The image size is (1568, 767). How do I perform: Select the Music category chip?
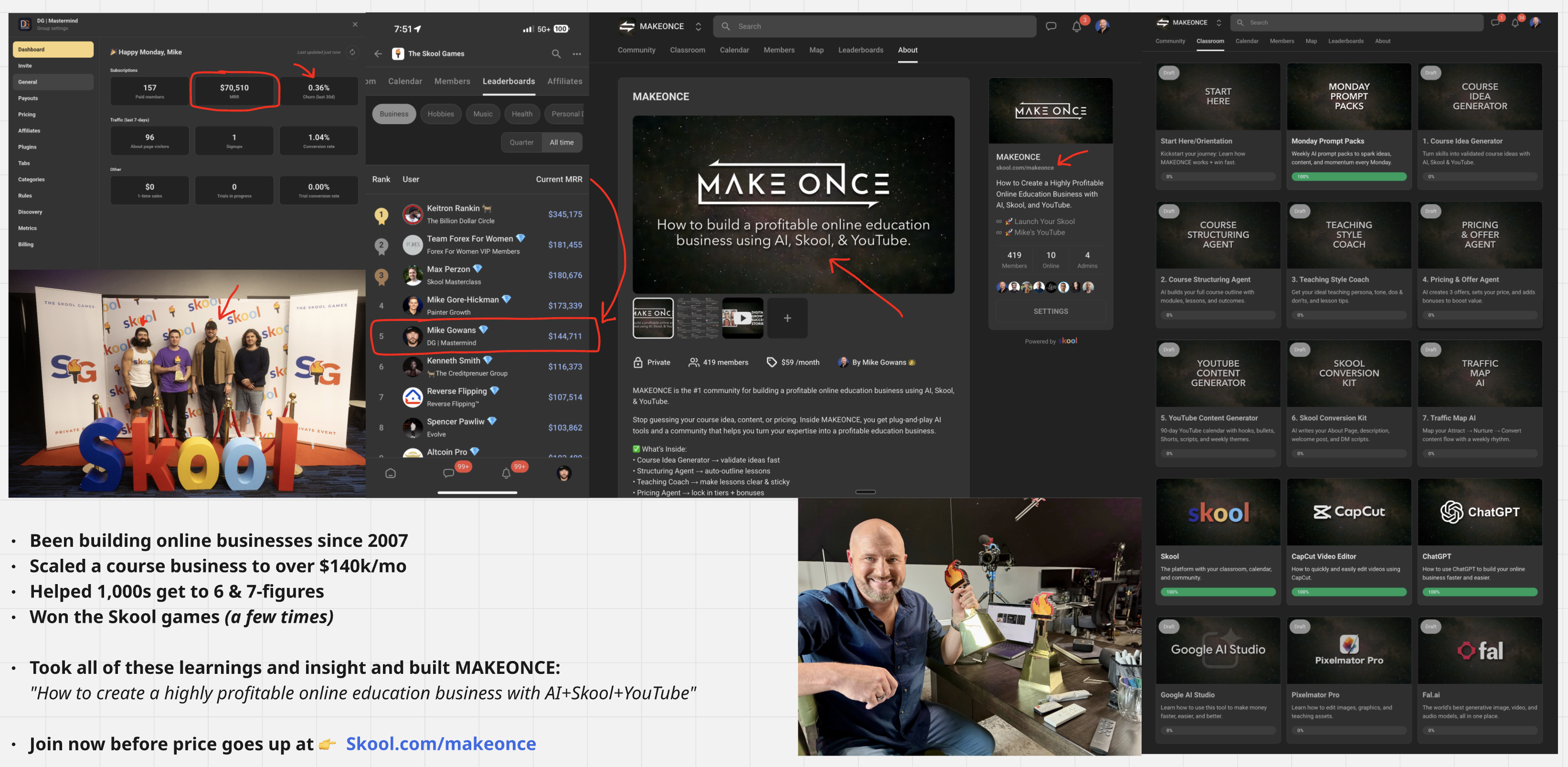tap(483, 114)
